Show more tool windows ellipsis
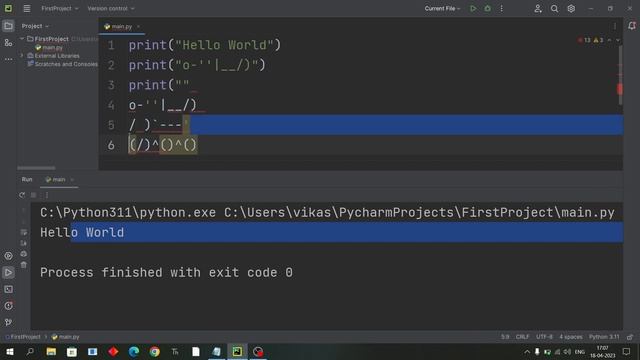The height and width of the screenshot is (360, 640). [x=8, y=59]
